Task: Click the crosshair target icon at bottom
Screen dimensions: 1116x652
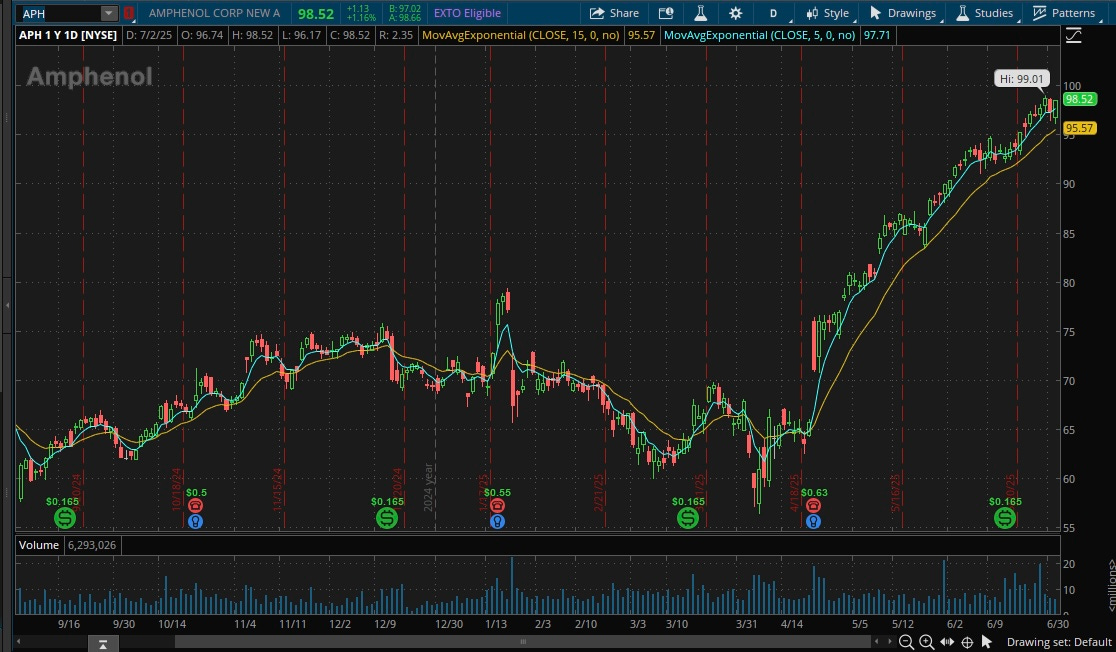Action: tap(967, 642)
